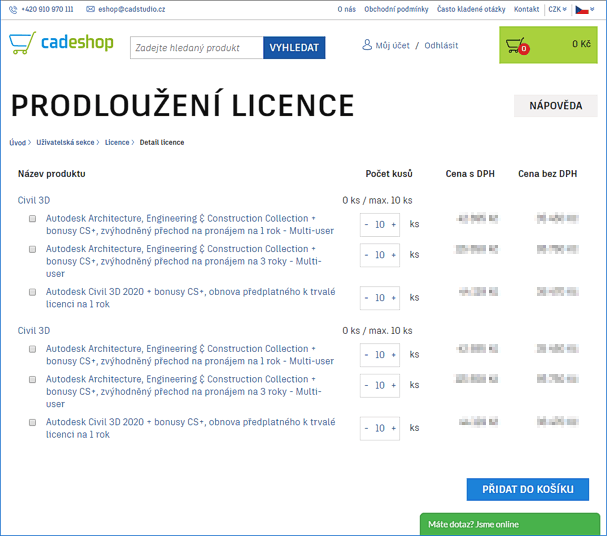Check the first Autodesk Civil 3D 2020 checkbox
Screen dimensions: 607x536
32,293
